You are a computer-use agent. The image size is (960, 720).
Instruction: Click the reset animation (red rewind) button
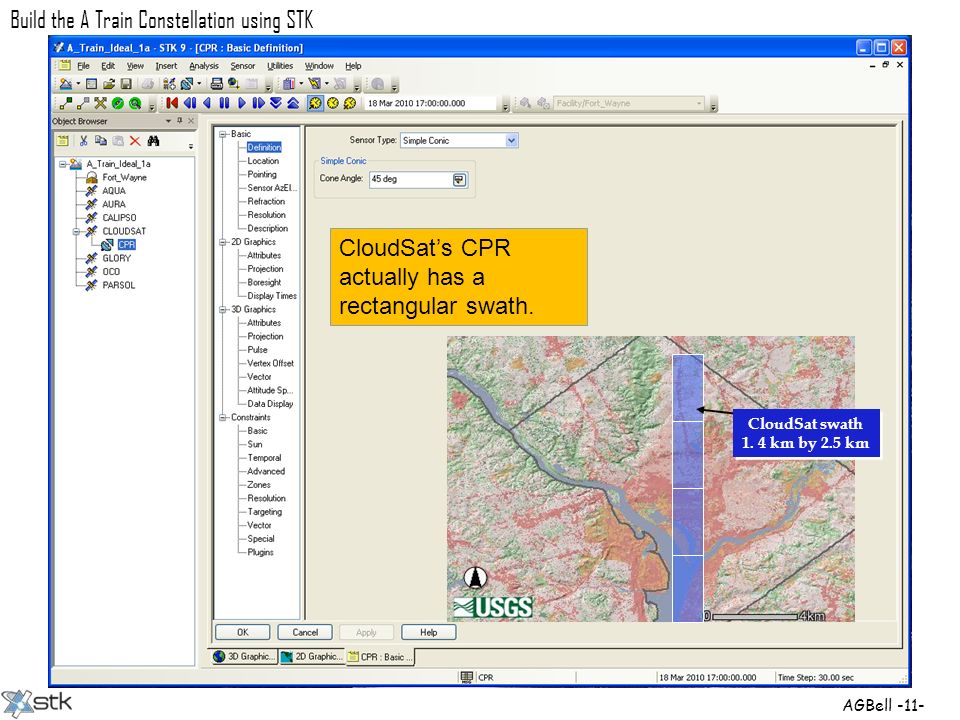(172, 103)
